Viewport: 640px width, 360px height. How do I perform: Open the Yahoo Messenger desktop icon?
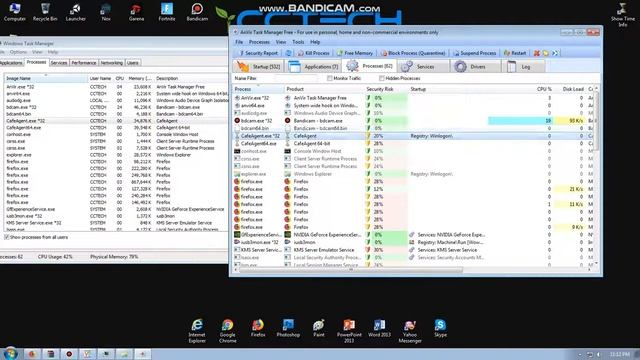410,331
